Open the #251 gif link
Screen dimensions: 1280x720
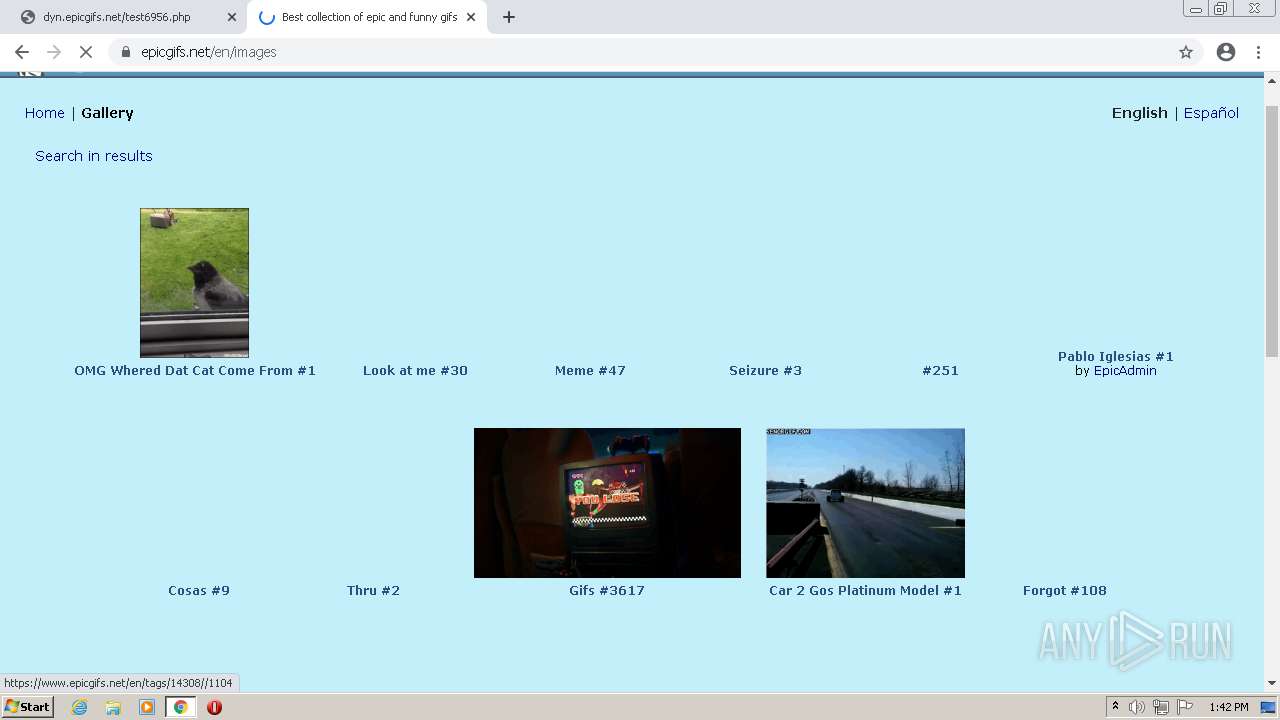(940, 371)
